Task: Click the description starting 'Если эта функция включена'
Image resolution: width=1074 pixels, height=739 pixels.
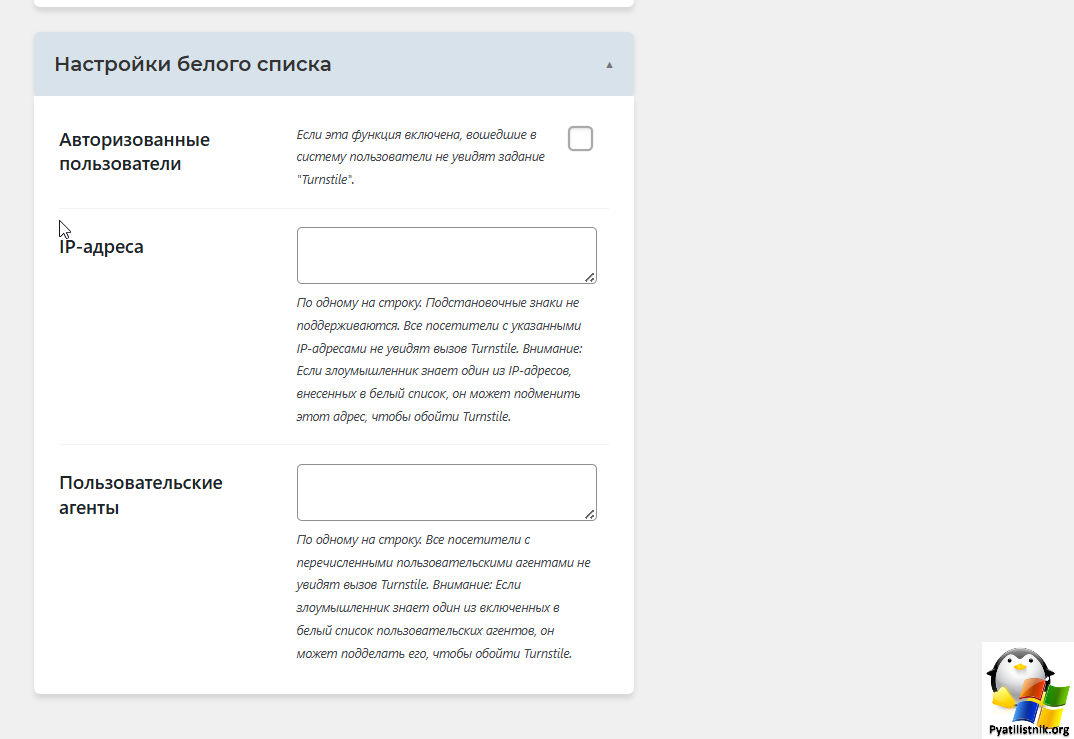Action: [x=421, y=157]
